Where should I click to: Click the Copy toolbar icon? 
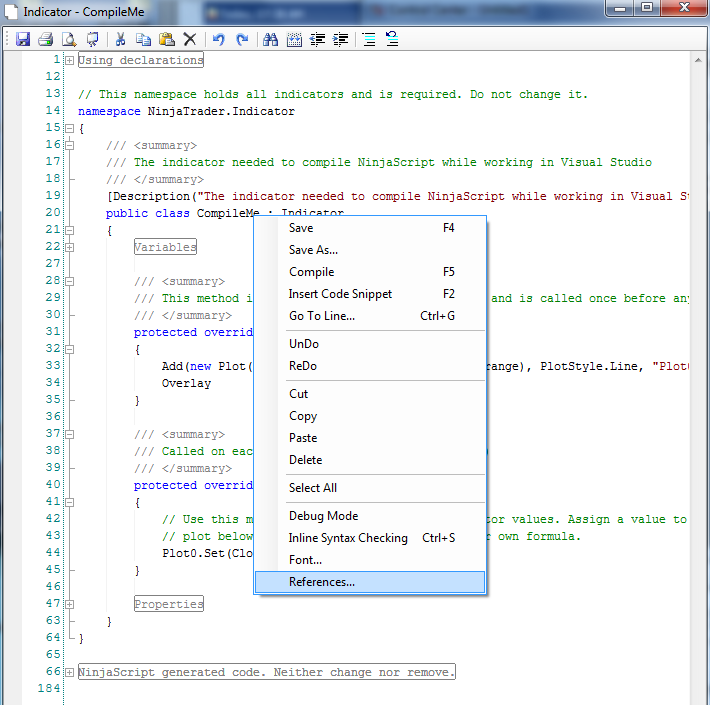(144, 39)
